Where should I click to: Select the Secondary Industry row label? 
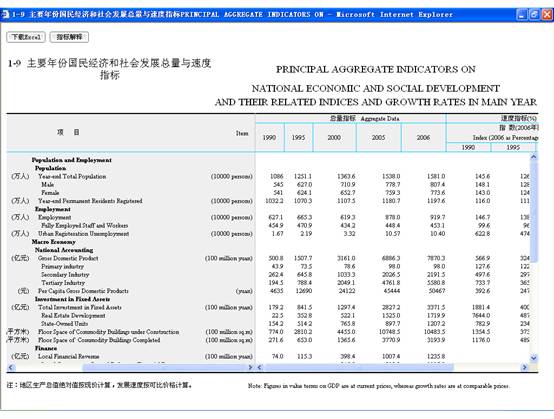[x=65, y=275]
